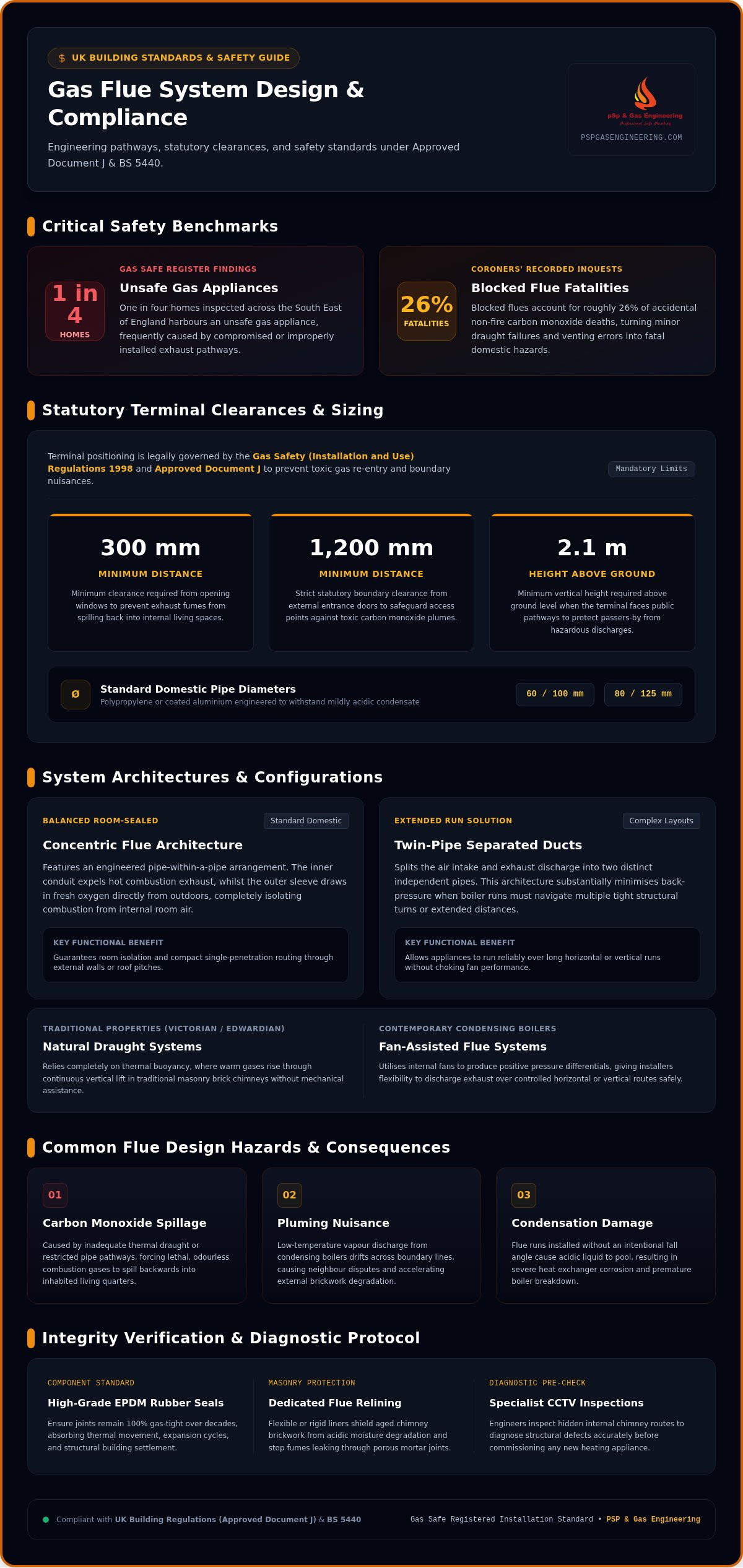743x1568 pixels.
Task: Click the "26% FATALITIES" stat badge
Action: point(427,311)
